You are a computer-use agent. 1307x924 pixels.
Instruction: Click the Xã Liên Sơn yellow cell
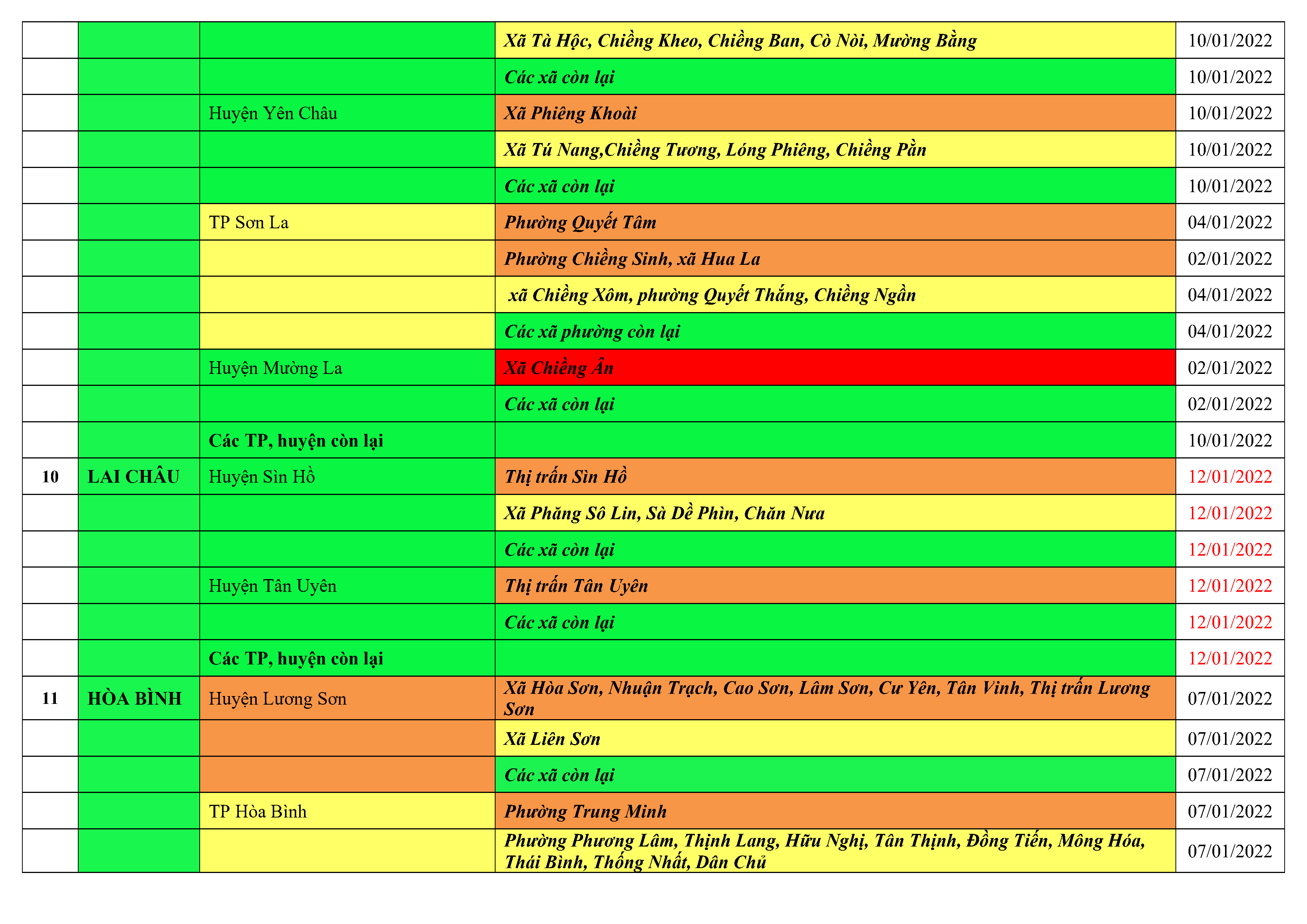pyautogui.click(x=835, y=739)
